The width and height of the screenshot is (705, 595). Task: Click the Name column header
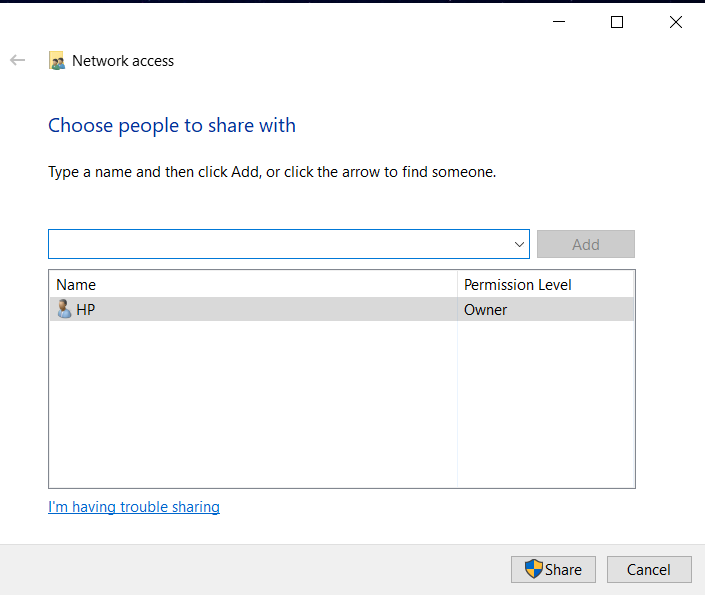pos(253,285)
